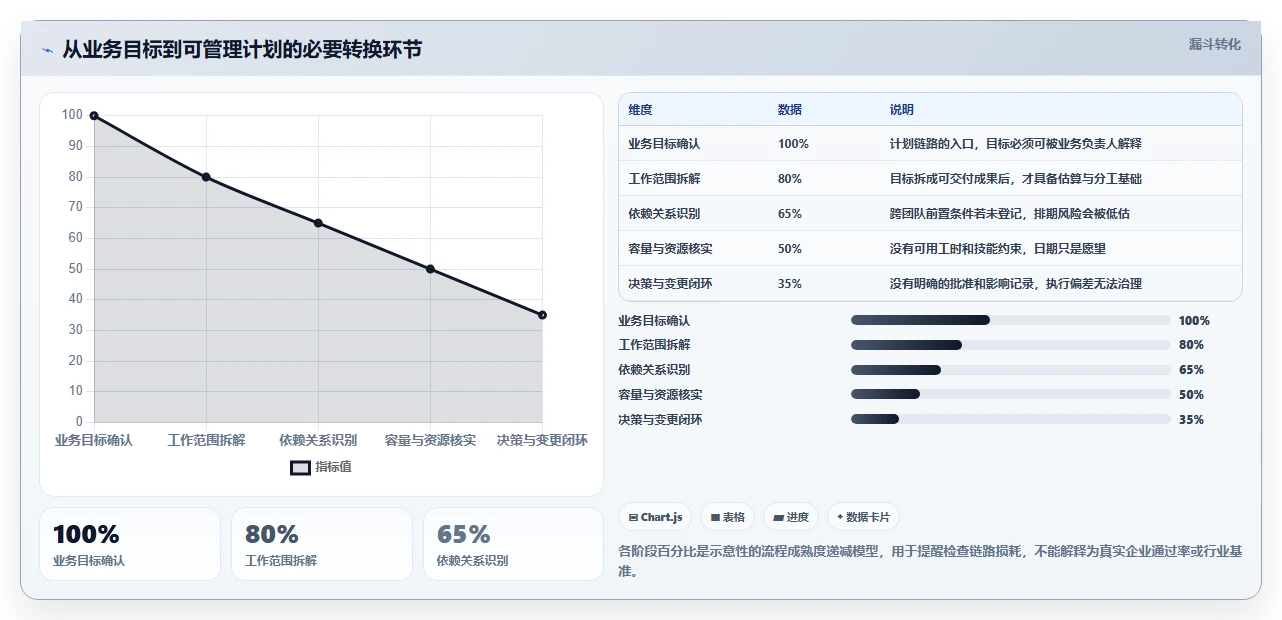Viewport: 1282px width, 620px height.
Task: Select the chart point for 依赖关系识别
Action: click(x=318, y=223)
